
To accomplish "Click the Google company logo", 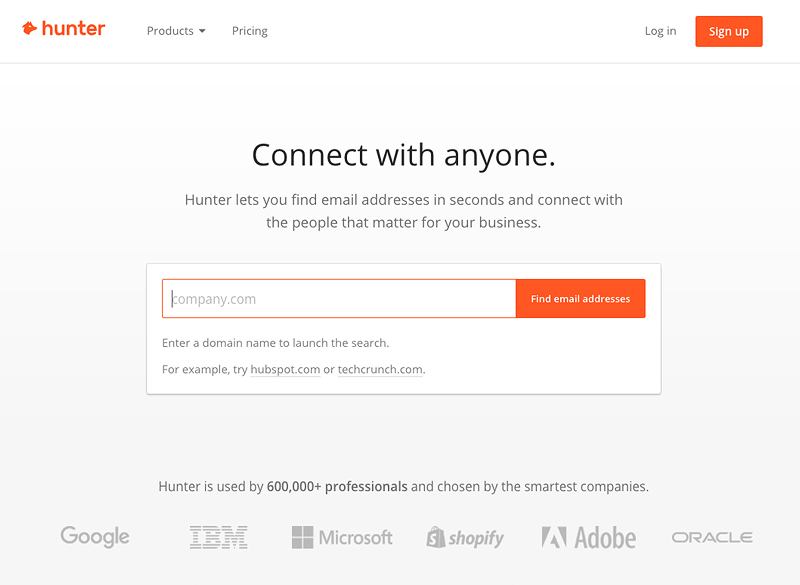I will 95,537.
